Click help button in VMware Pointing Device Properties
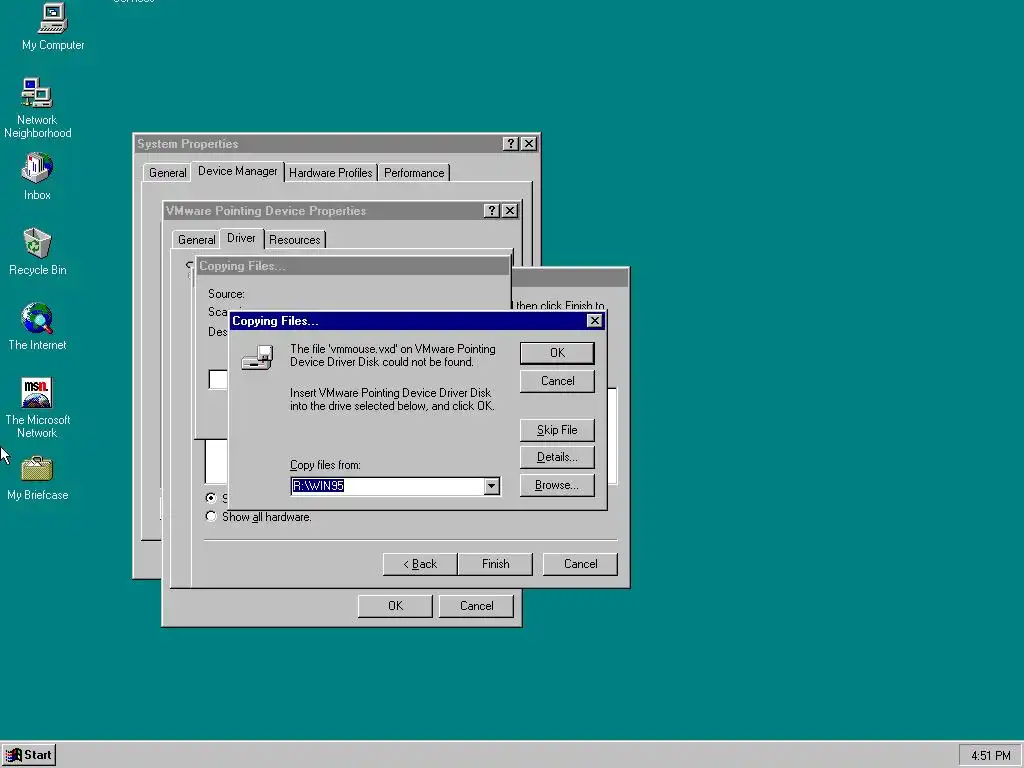1024x768 pixels. tap(492, 210)
